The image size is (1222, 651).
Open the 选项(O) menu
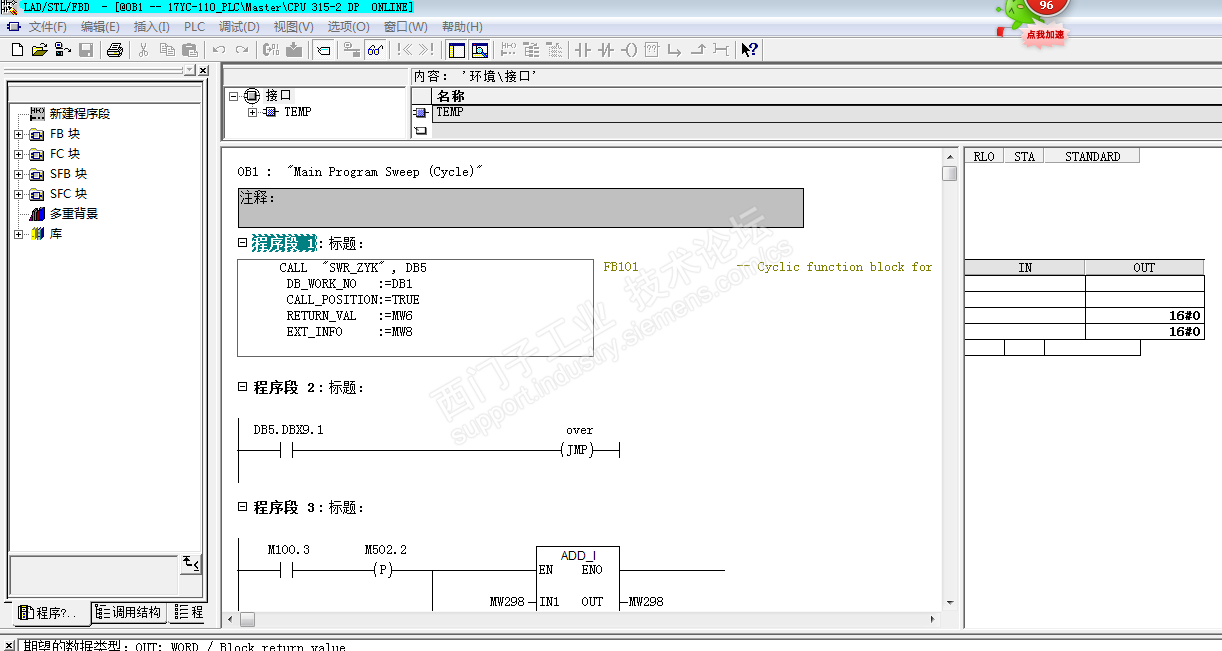[x=348, y=27]
